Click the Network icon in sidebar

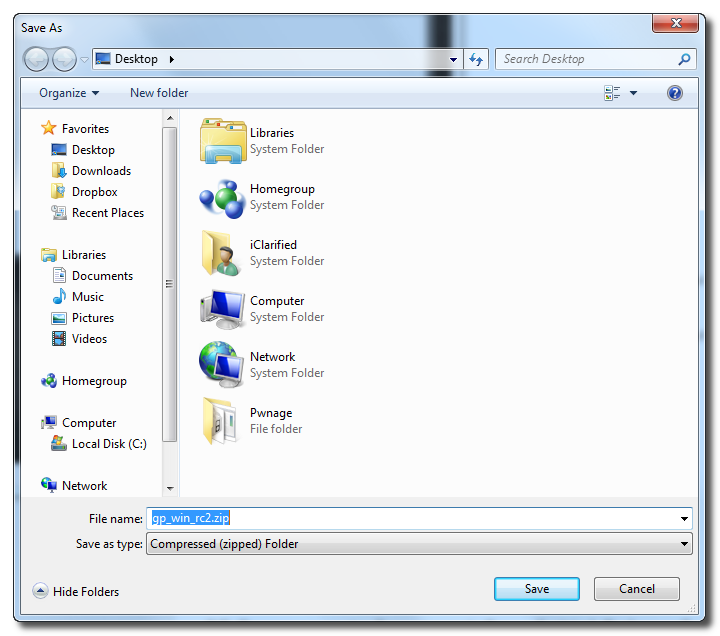pos(49,485)
